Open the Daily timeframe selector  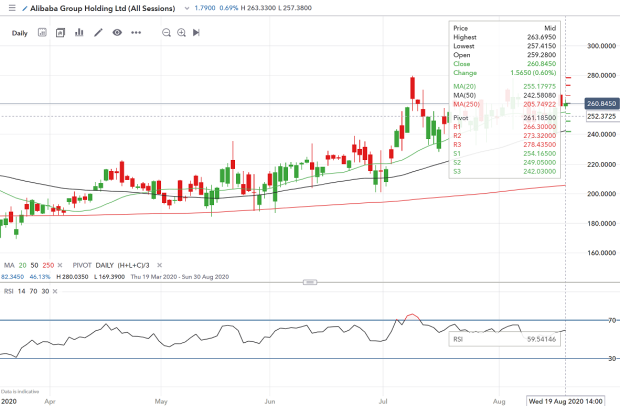coord(20,33)
